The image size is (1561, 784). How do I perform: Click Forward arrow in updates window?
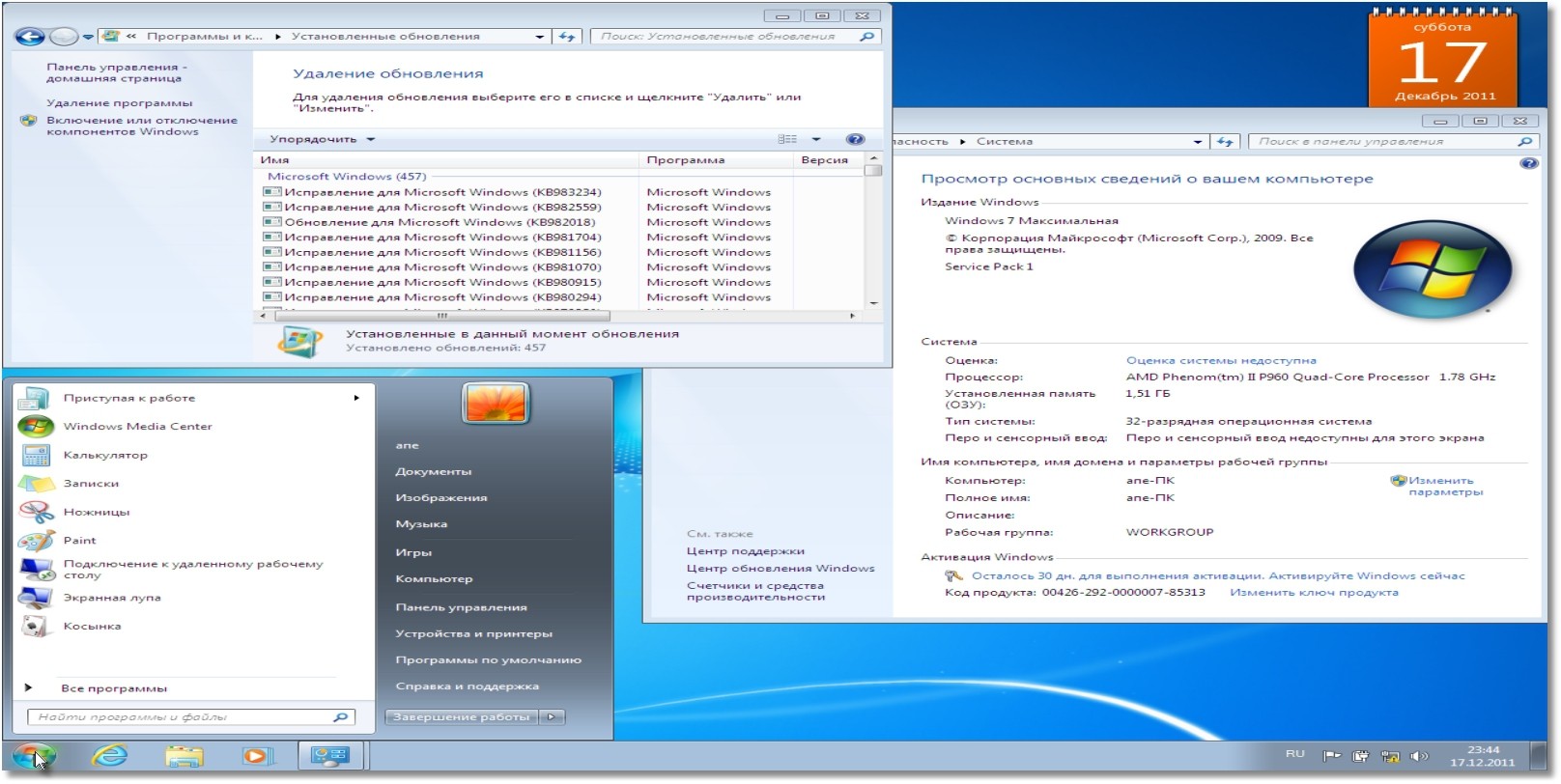pos(63,37)
